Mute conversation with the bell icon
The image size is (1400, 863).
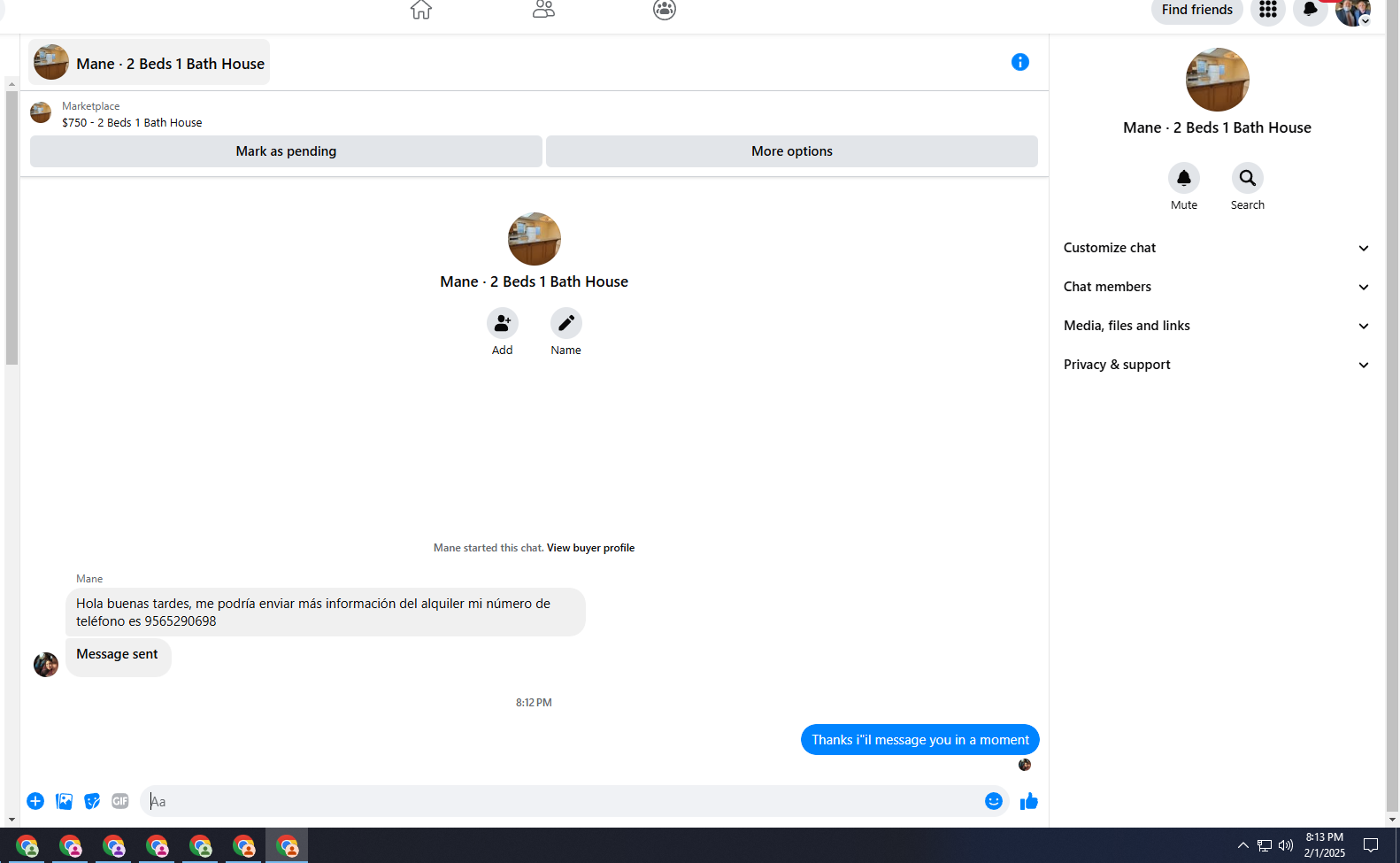(x=1184, y=178)
